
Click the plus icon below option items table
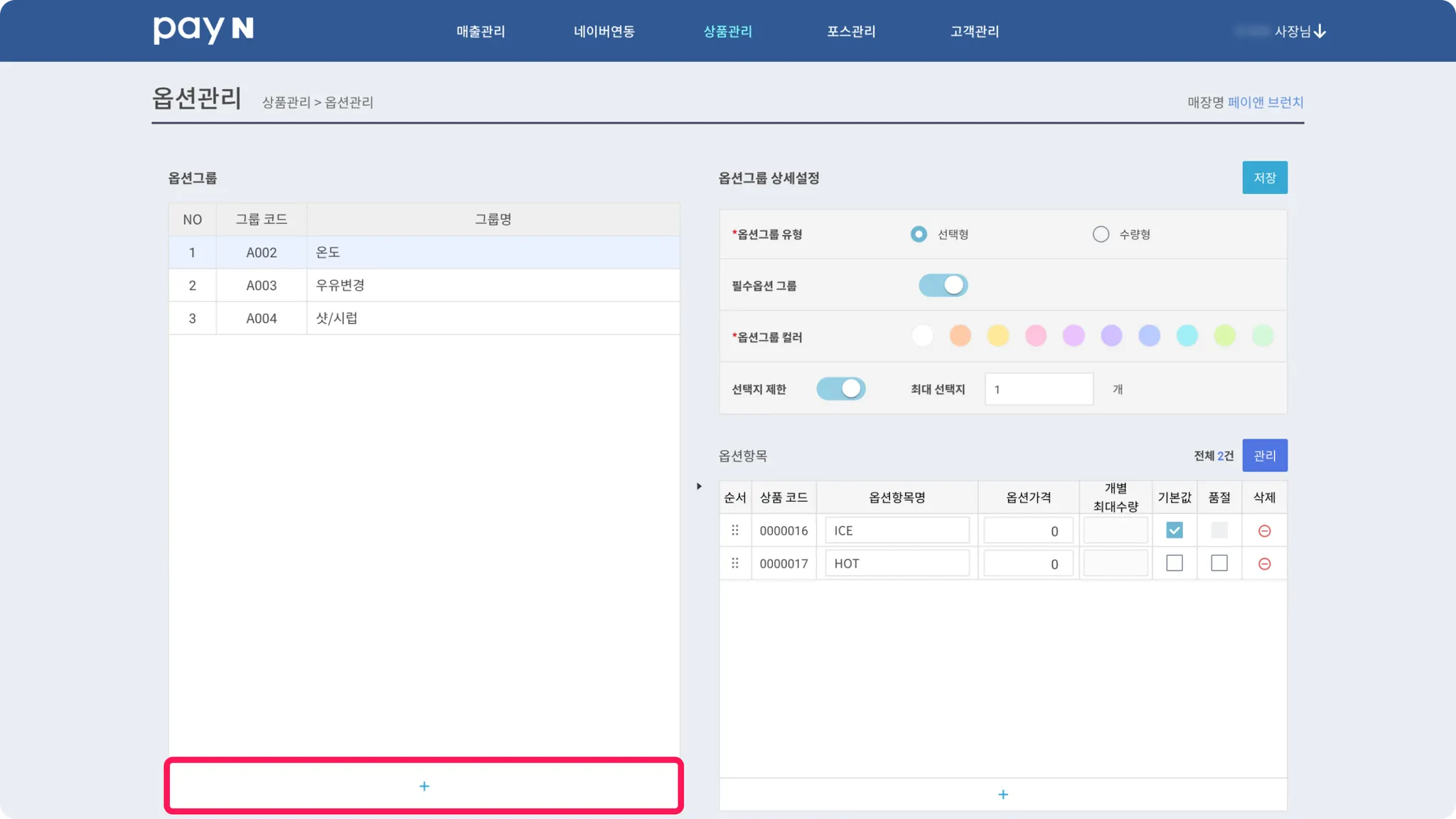(x=1002, y=794)
